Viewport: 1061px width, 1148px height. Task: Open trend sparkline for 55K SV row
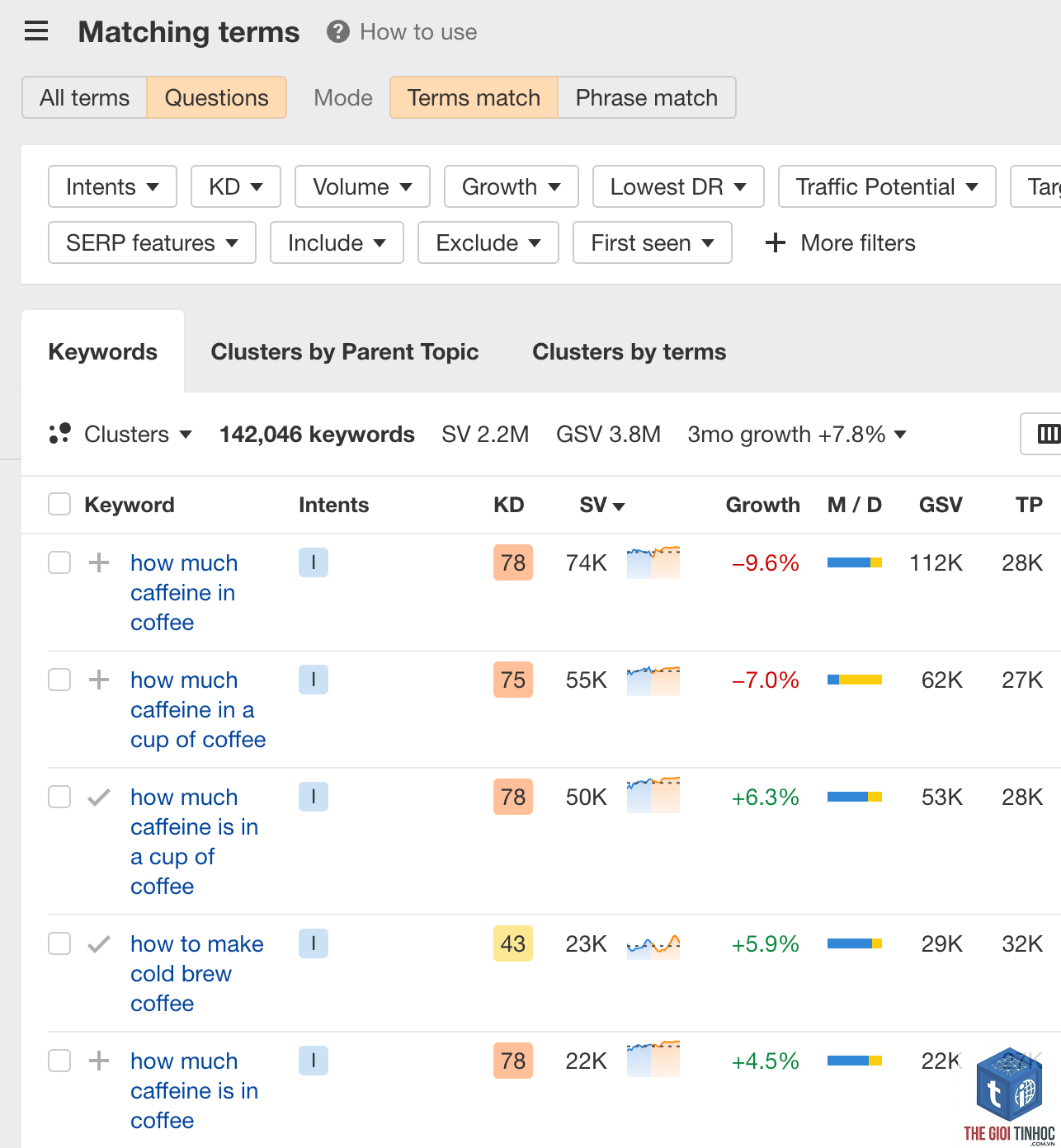tap(653, 680)
